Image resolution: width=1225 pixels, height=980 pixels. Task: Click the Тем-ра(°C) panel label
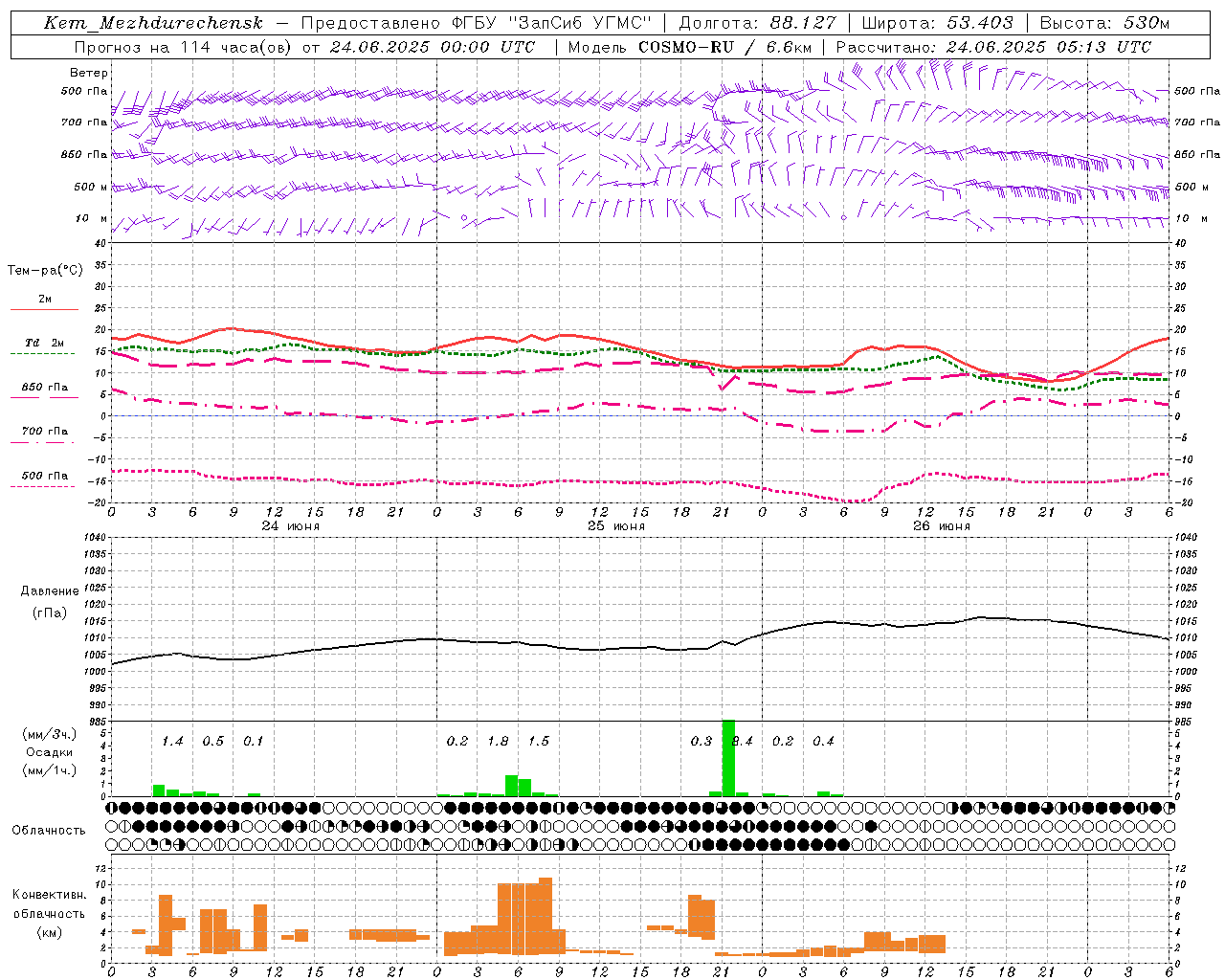(x=45, y=271)
